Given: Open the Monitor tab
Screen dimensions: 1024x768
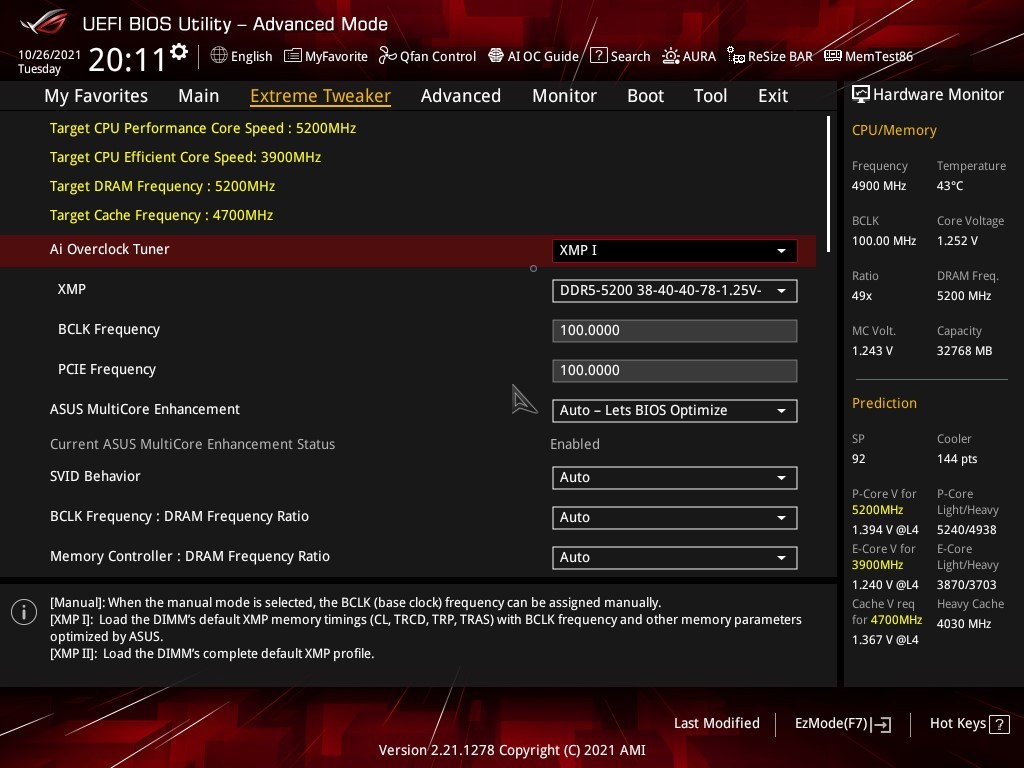Looking at the screenshot, I should point(564,96).
